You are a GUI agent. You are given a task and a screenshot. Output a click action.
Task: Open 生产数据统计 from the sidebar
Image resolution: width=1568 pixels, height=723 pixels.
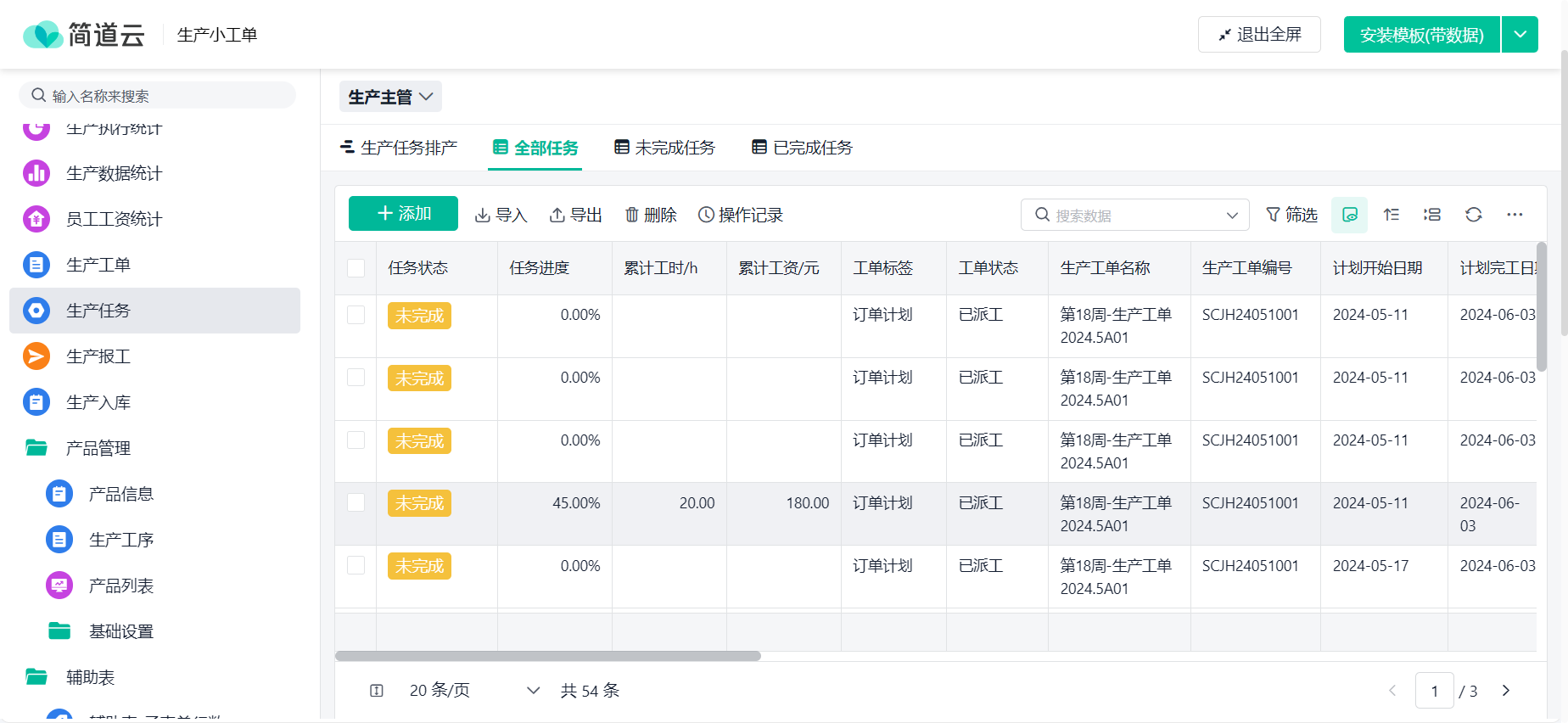(x=154, y=173)
